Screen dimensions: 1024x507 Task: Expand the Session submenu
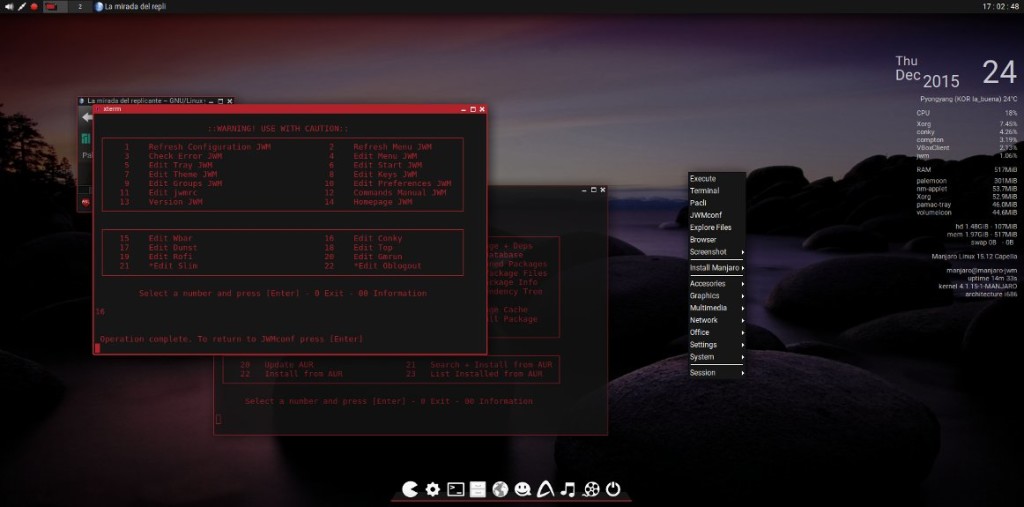click(716, 372)
